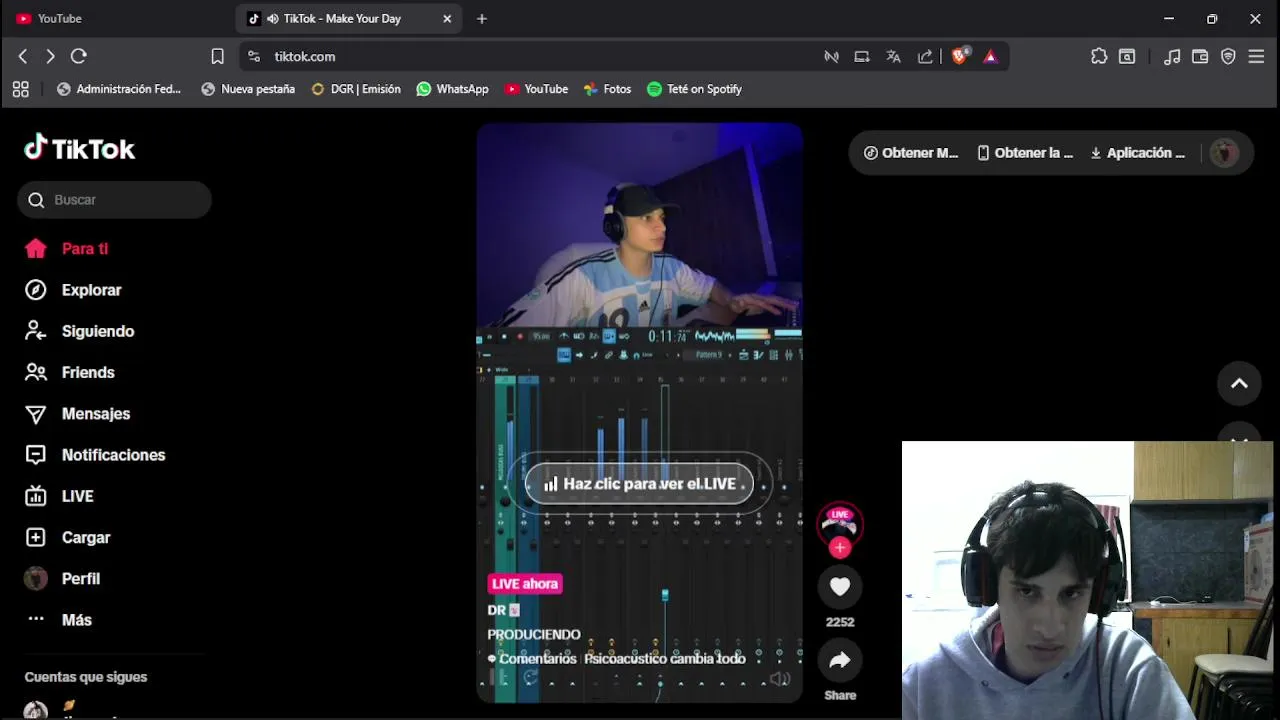Click the LIVE ahora badge

525,584
